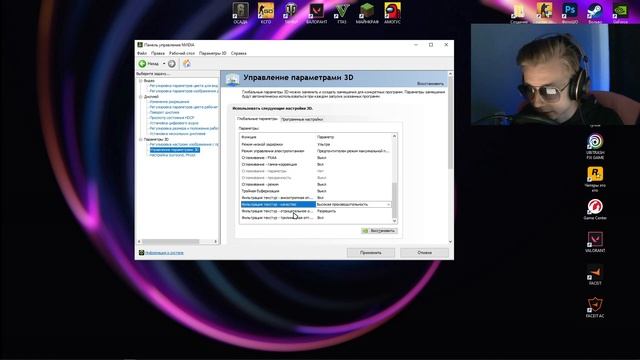The height and width of the screenshot is (360, 640).
Task: Select Управление параметрами 3D tree item
Action: [x=174, y=150]
